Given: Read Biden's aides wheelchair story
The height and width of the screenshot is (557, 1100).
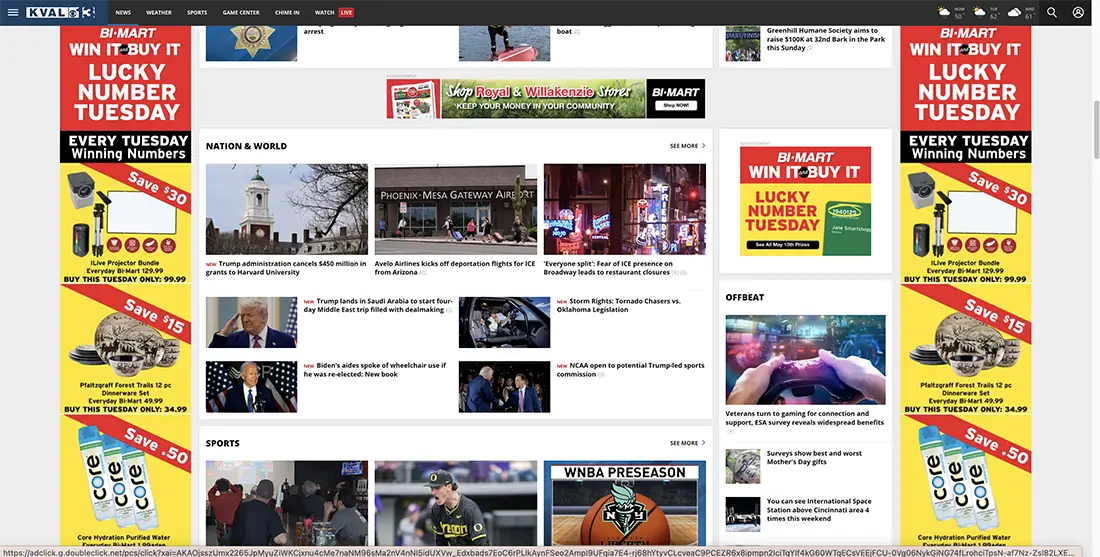Looking at the screenshot, I should click(375, 370).
